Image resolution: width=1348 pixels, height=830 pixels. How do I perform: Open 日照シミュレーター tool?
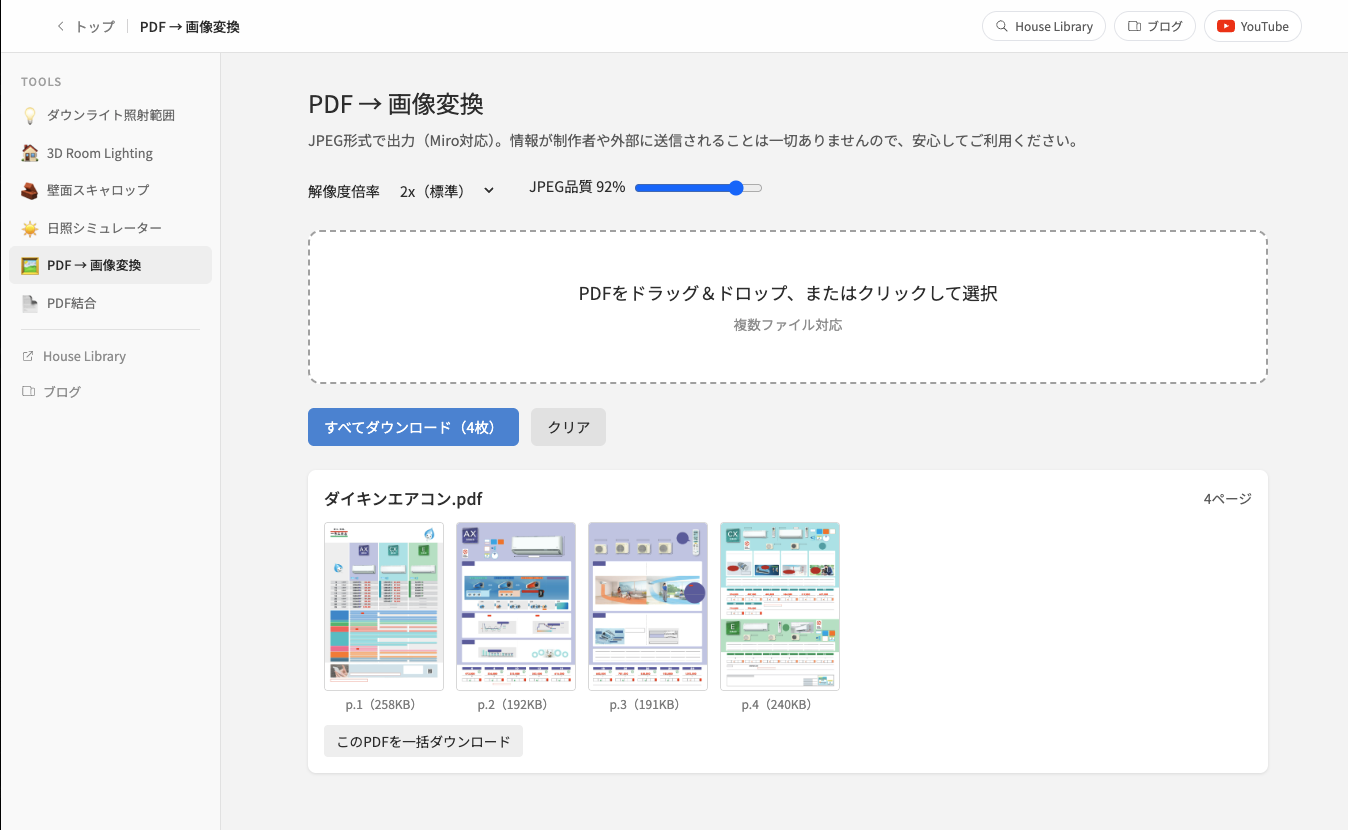[x=110, y=228]
